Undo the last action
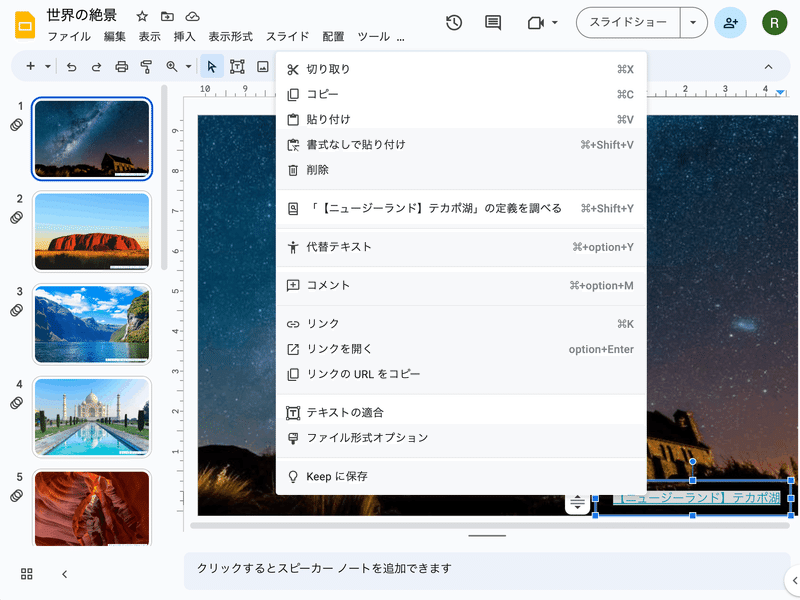The width and height of the screenshot is (800, 600). point(71,66)
